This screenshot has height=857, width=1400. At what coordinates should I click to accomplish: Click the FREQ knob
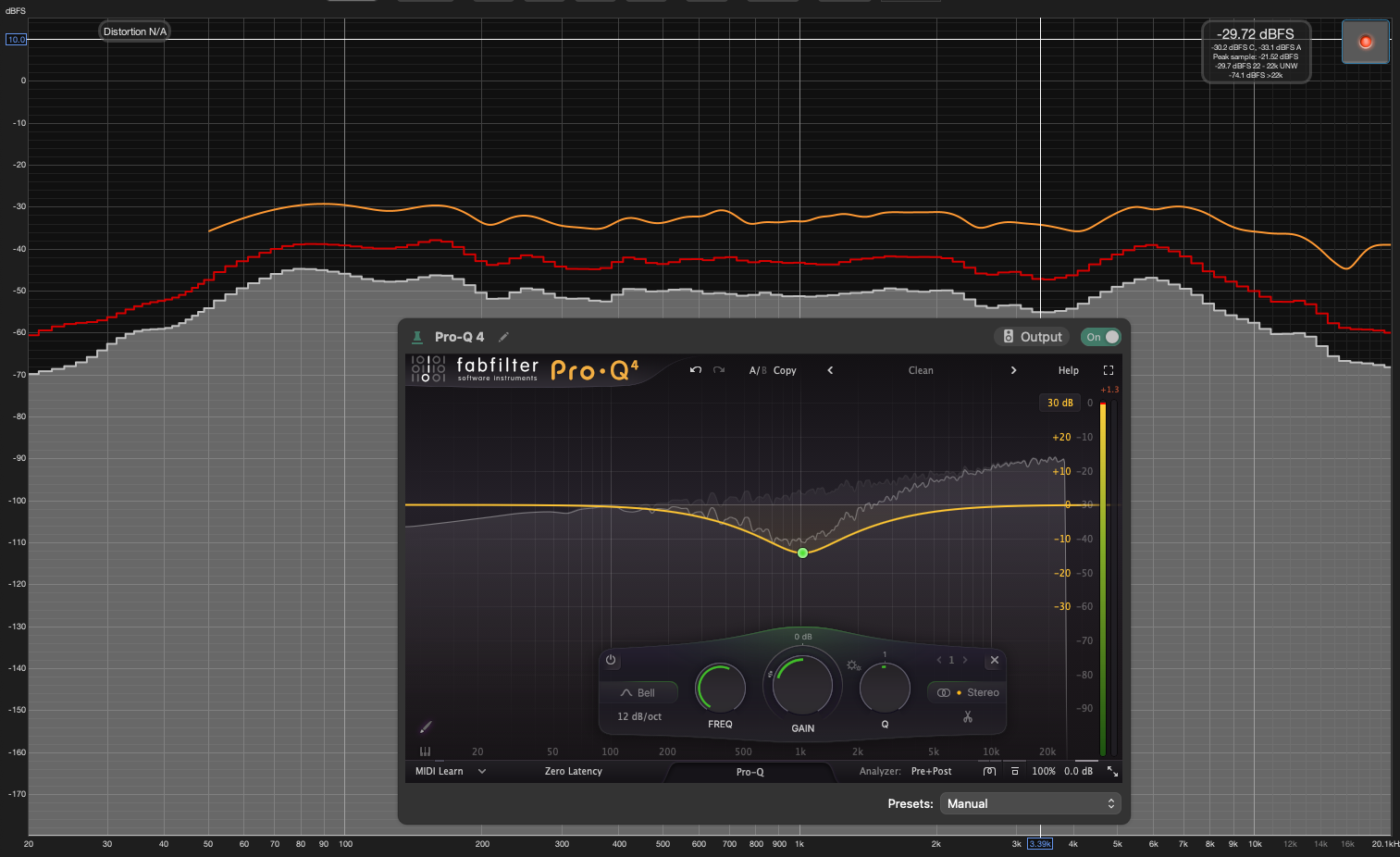720,689
